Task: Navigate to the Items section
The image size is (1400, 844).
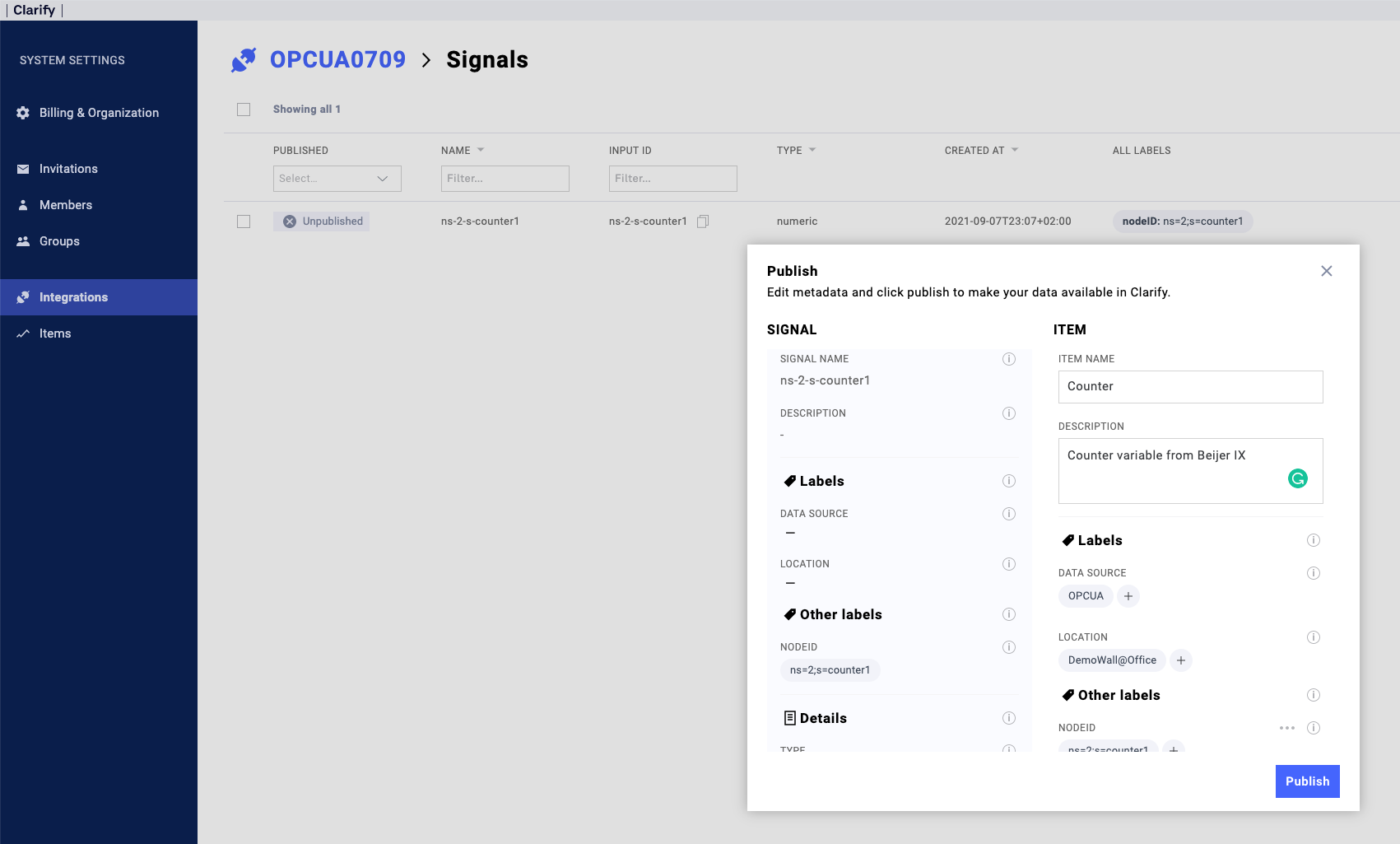Action: (x=55, y=333)
